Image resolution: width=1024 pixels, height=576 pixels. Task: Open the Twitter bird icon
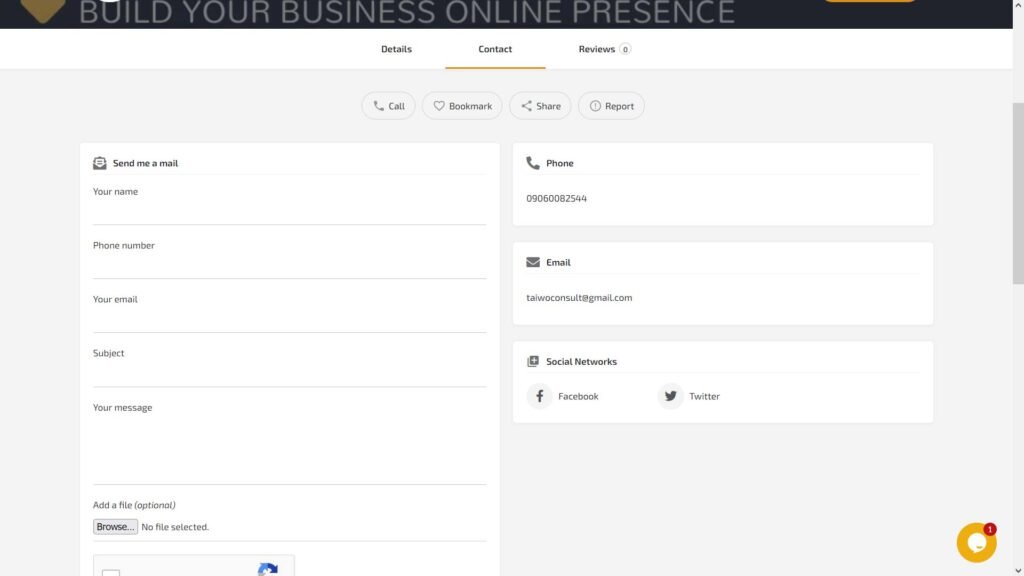tap(670, 396)
